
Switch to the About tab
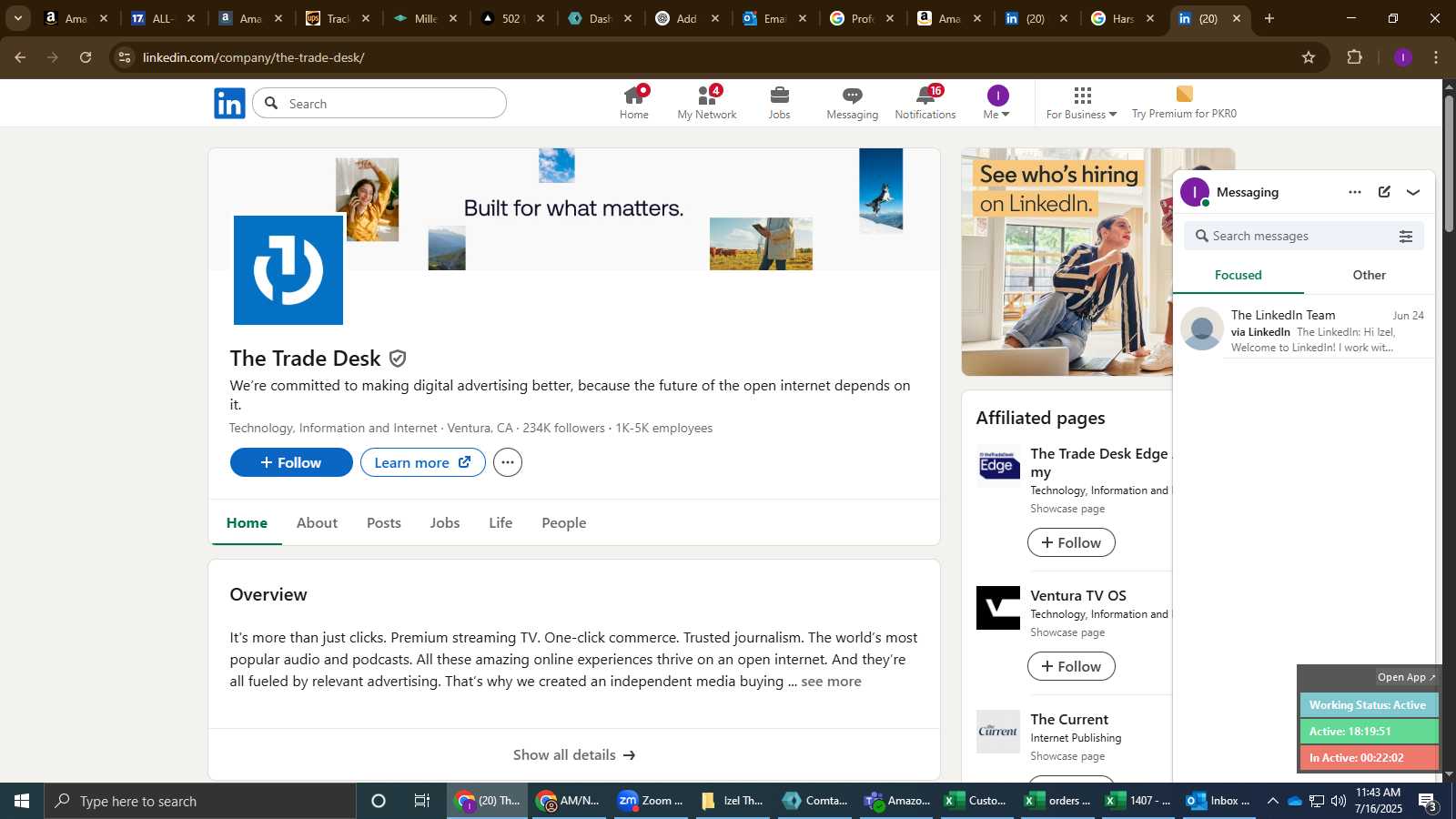click(317, 523)
